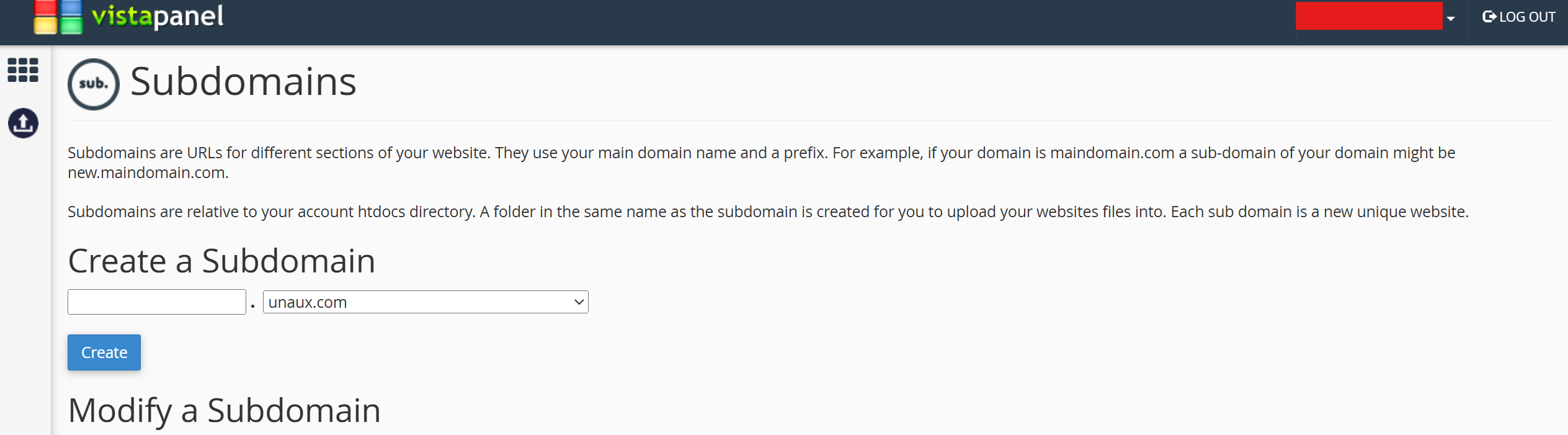Click the Subdomains page heading
This screenshot has height=435, width=1568.
(243, 81)
